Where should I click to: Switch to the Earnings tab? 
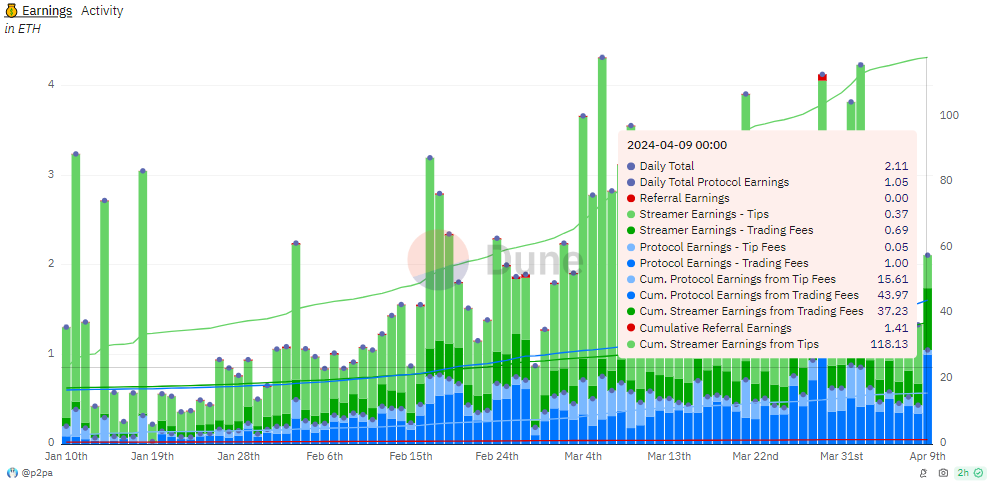coord(38,11)
